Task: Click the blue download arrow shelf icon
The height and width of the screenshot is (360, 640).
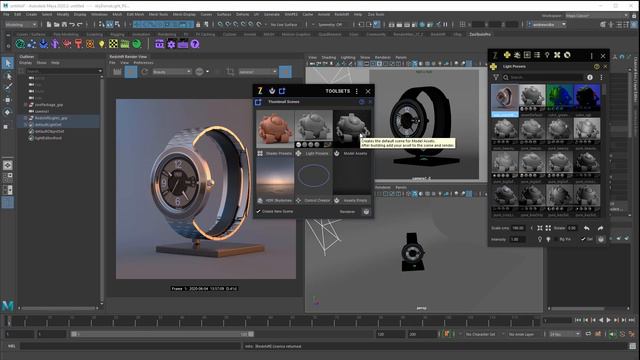Action: pos(43,44)
